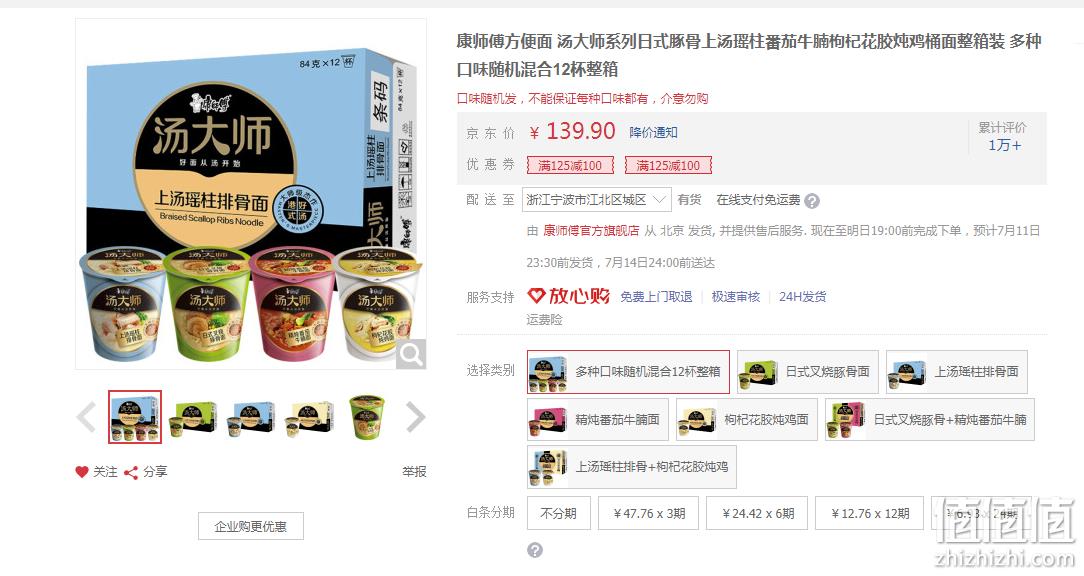
Task: Choose the ¥47.76 x 3期 installment option
Action: pyautogui.click(x=648, y=514)
